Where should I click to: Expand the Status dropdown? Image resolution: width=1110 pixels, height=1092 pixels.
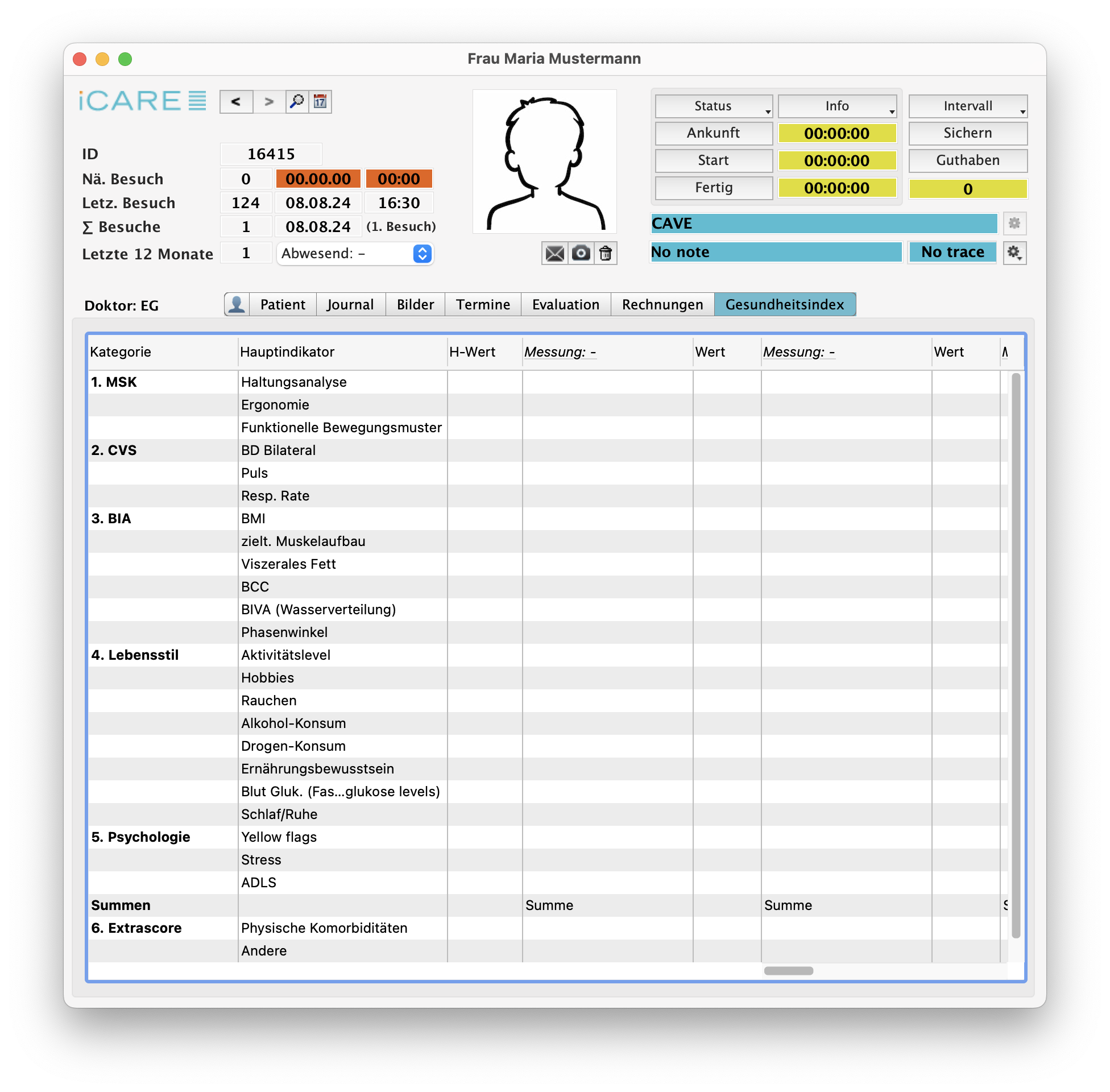tap(713, 106)
